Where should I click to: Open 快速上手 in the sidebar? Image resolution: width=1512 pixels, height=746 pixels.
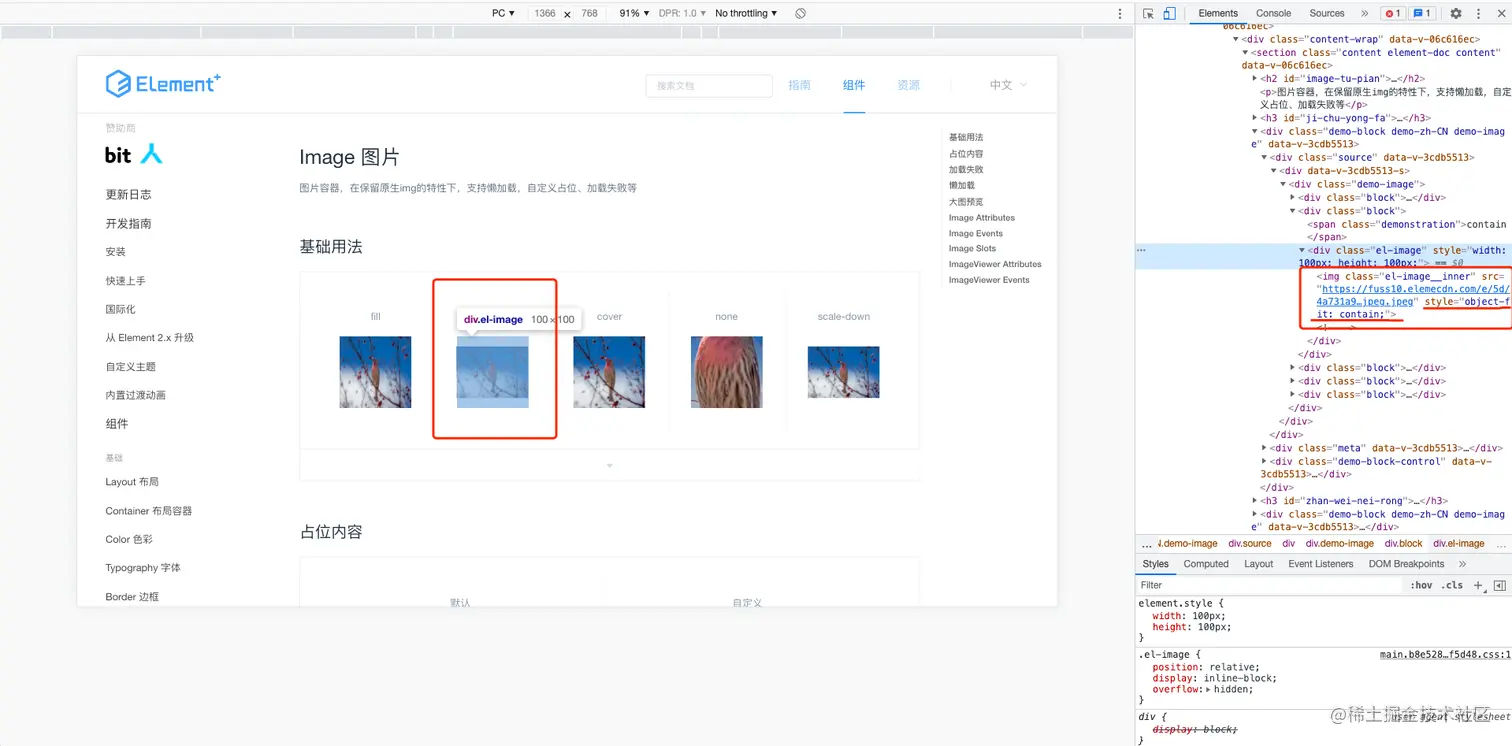126,281
